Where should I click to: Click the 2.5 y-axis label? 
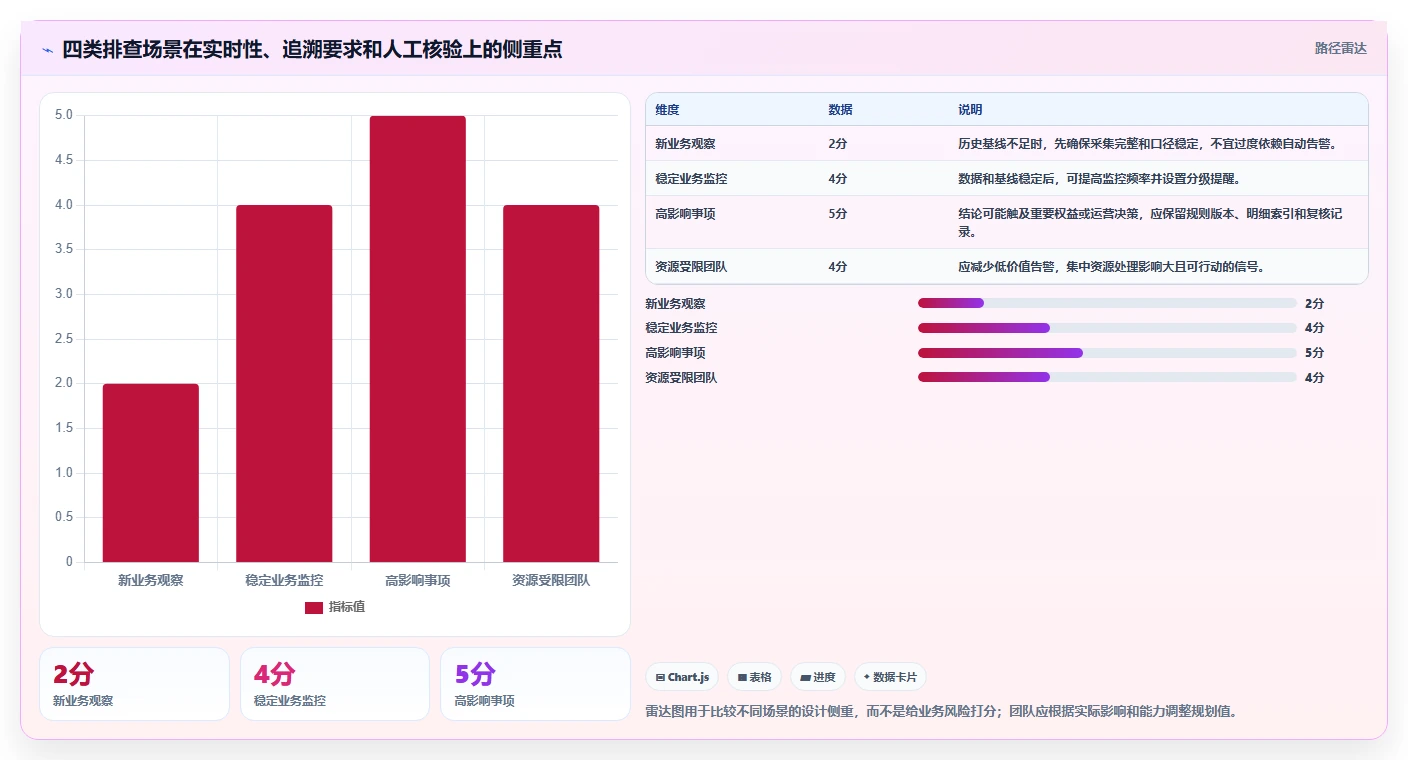point(63,339)
